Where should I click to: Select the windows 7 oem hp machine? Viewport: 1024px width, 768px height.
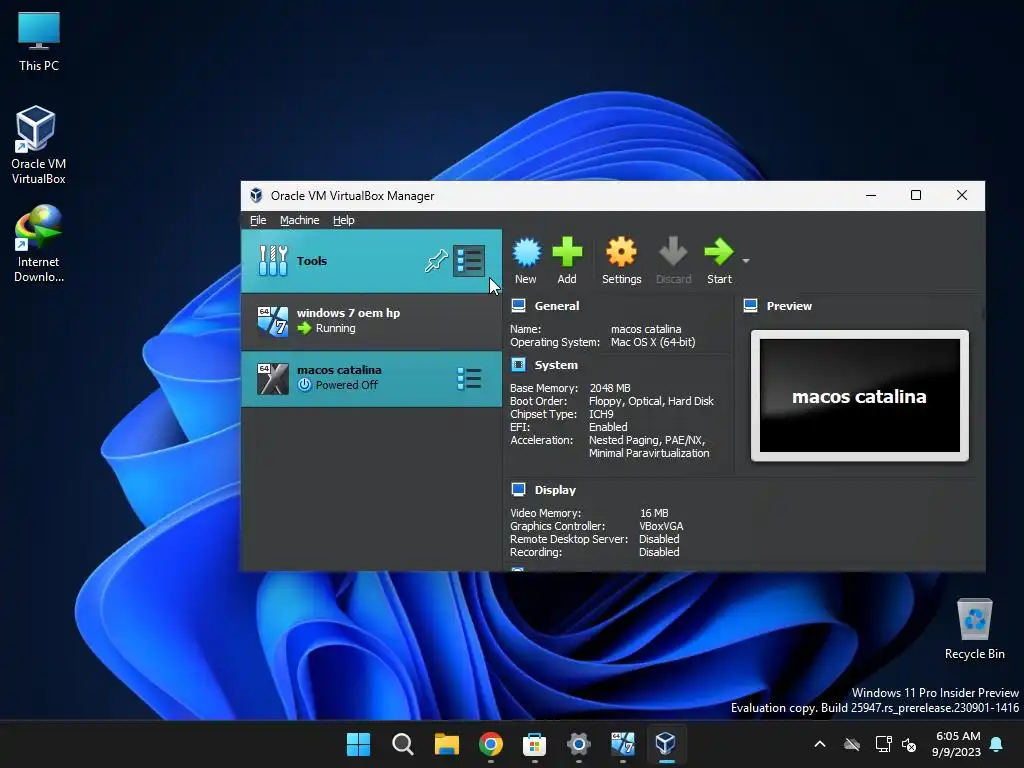tap(371, 321)
